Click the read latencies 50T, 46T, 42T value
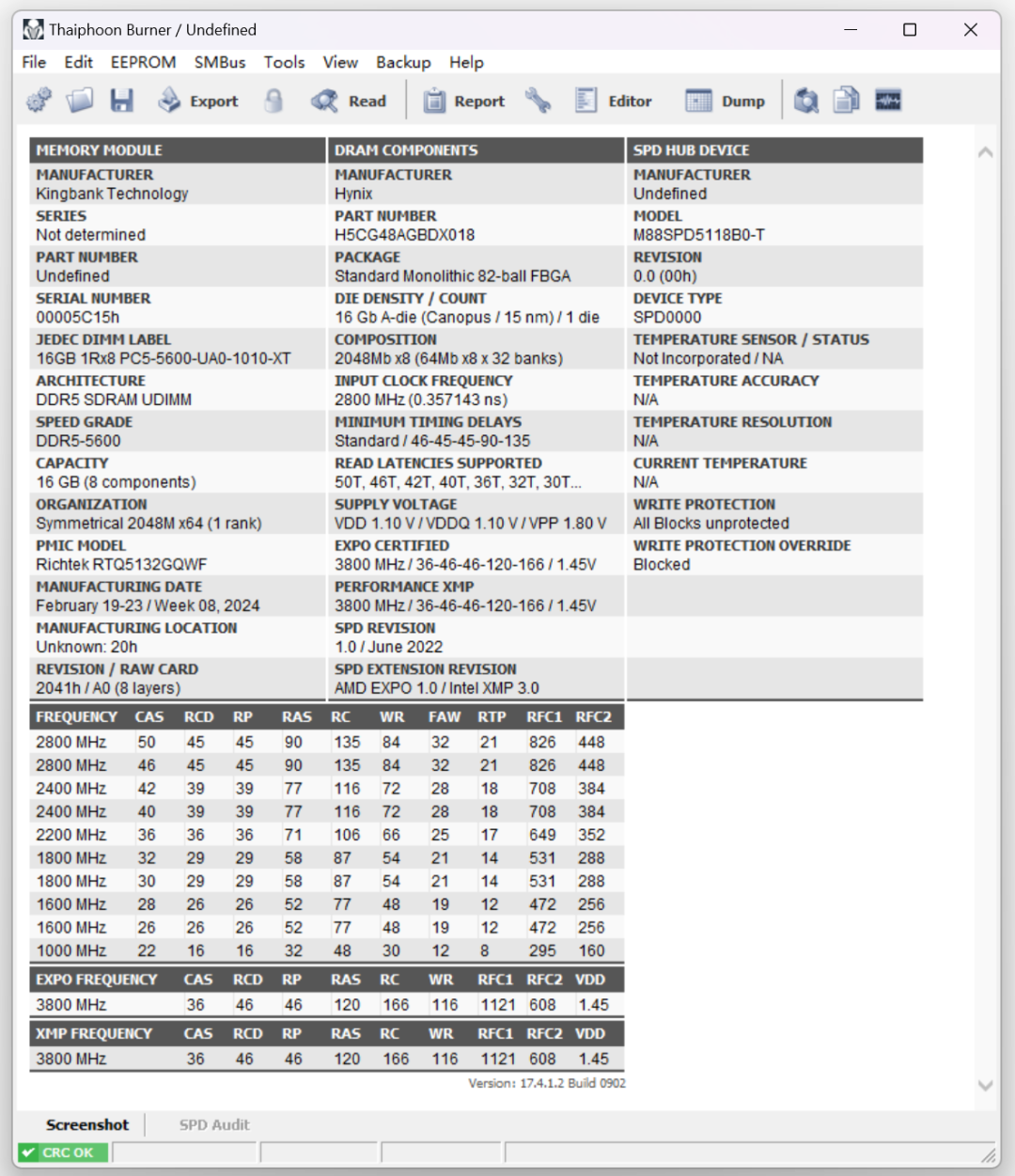The width and height of the screenshot is (1015, 1176). click(458, 482)
